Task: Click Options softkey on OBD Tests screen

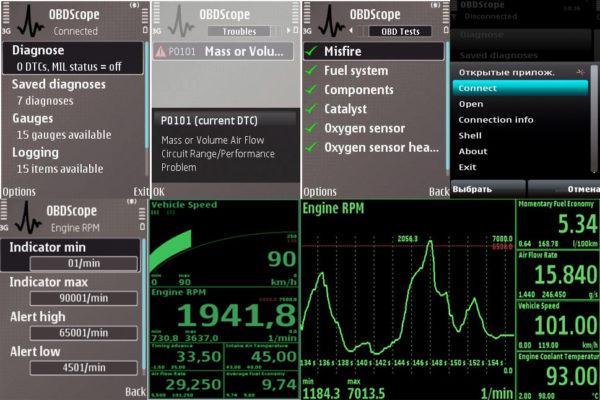Action: [320, 191]
